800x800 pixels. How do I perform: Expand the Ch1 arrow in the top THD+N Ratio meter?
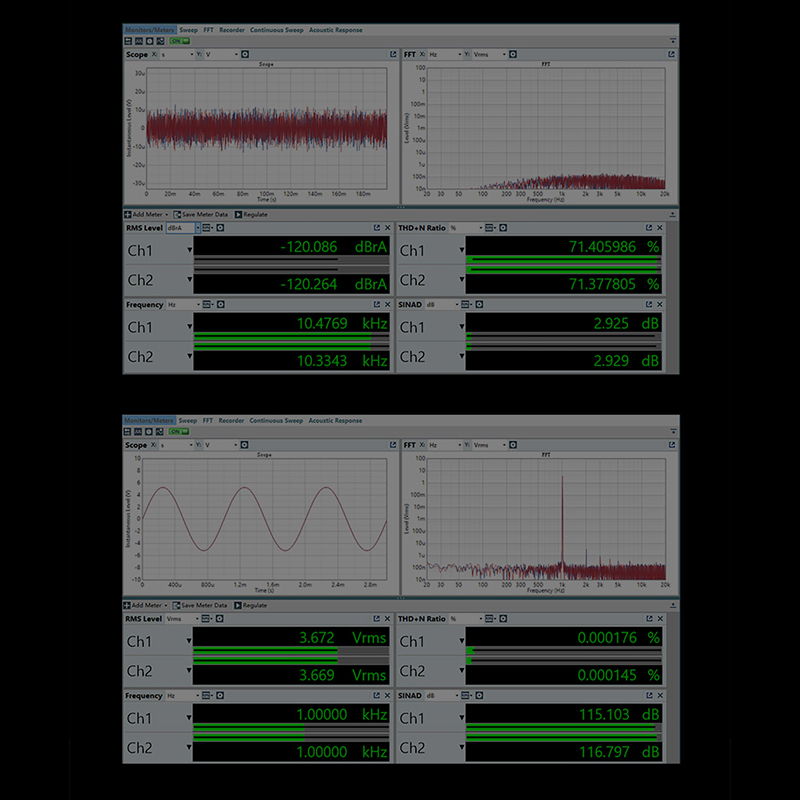click(x=462, y=251)
